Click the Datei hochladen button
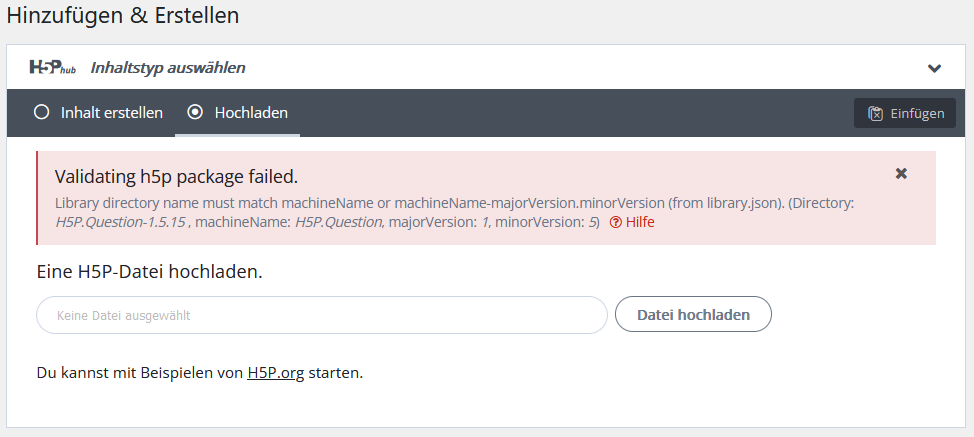Viewport: 974px width, 437px height. (693, 315)
